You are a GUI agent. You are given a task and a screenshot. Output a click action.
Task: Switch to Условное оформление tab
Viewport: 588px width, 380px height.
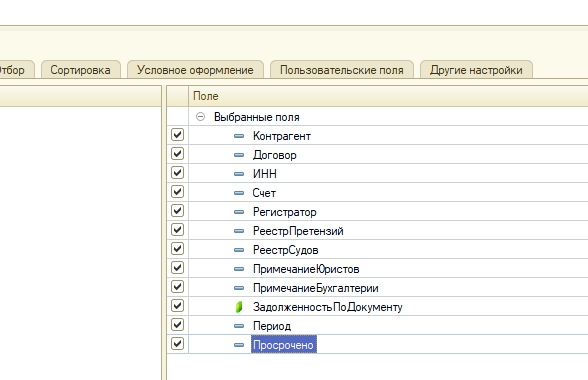point(195,70)
